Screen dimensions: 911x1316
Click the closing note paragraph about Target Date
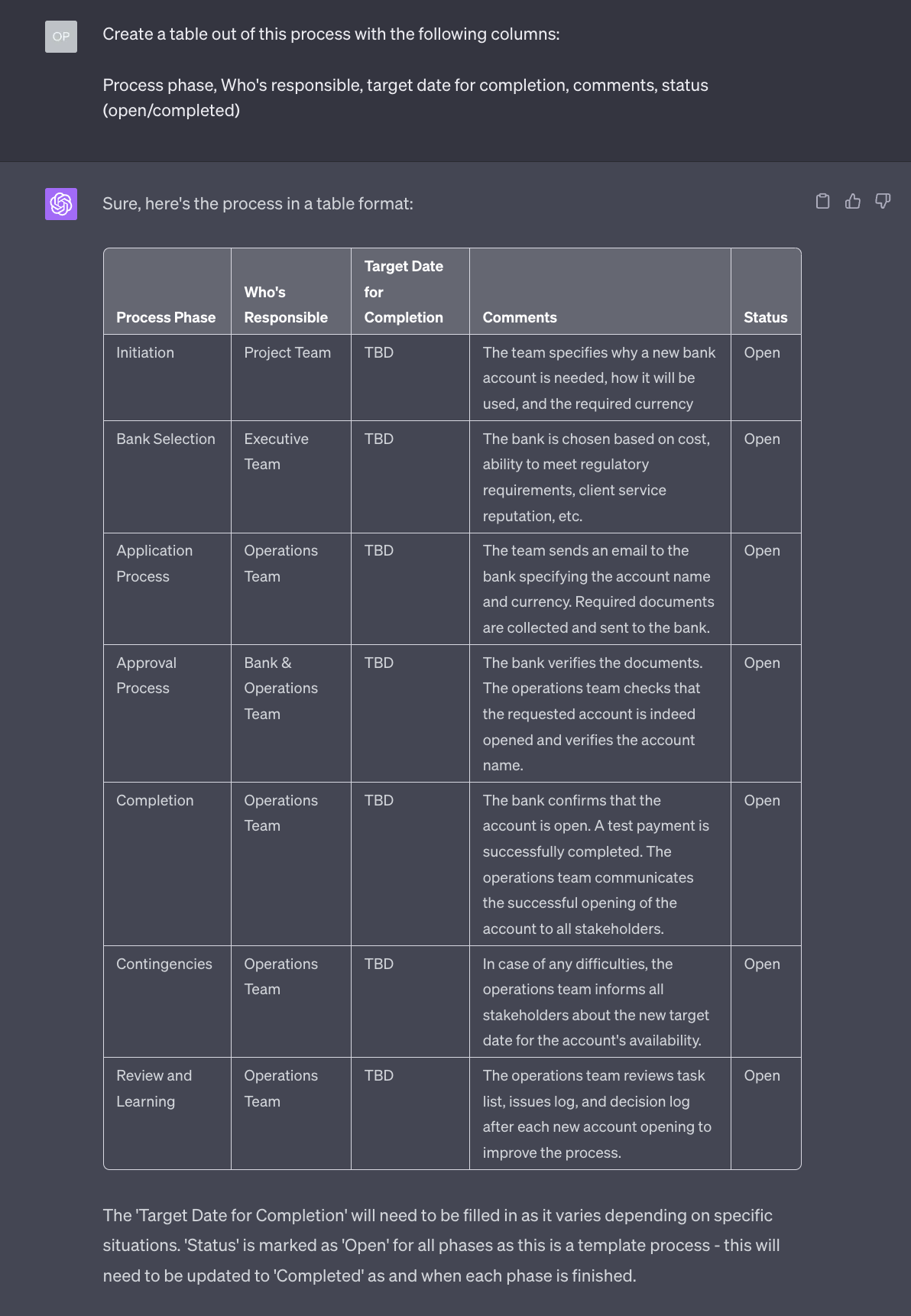pos(442,1245)
